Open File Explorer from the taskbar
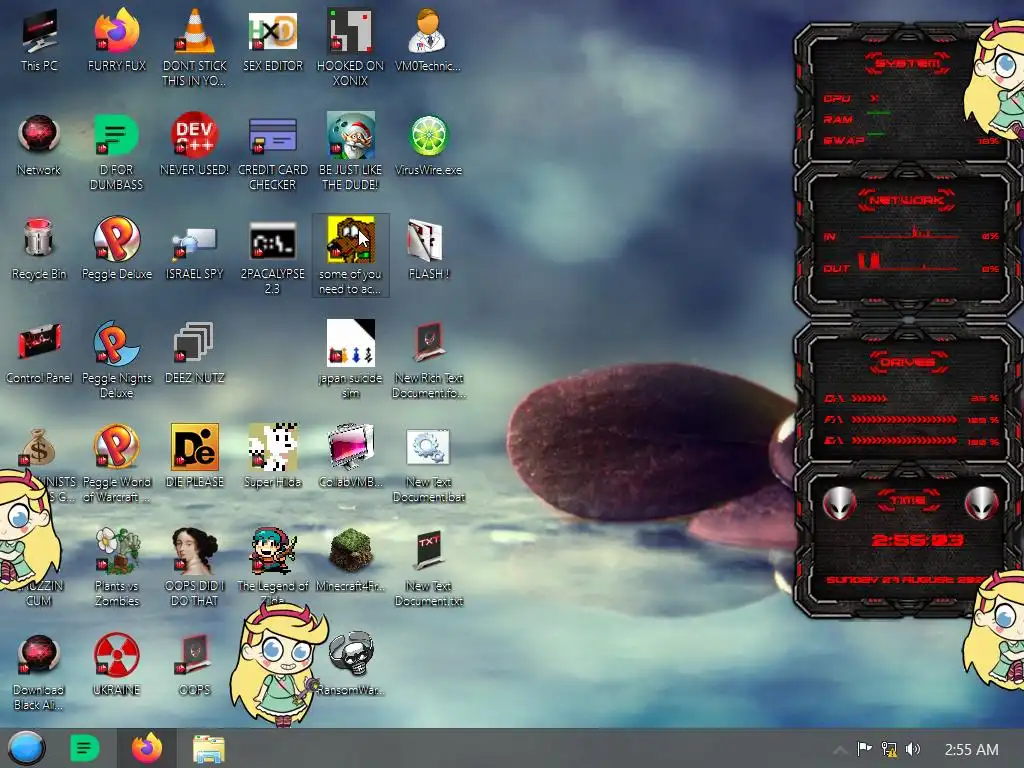Image resolution: width=1024 pixels, height=768 pixels. pyautogui.click(x=209, y=749)
